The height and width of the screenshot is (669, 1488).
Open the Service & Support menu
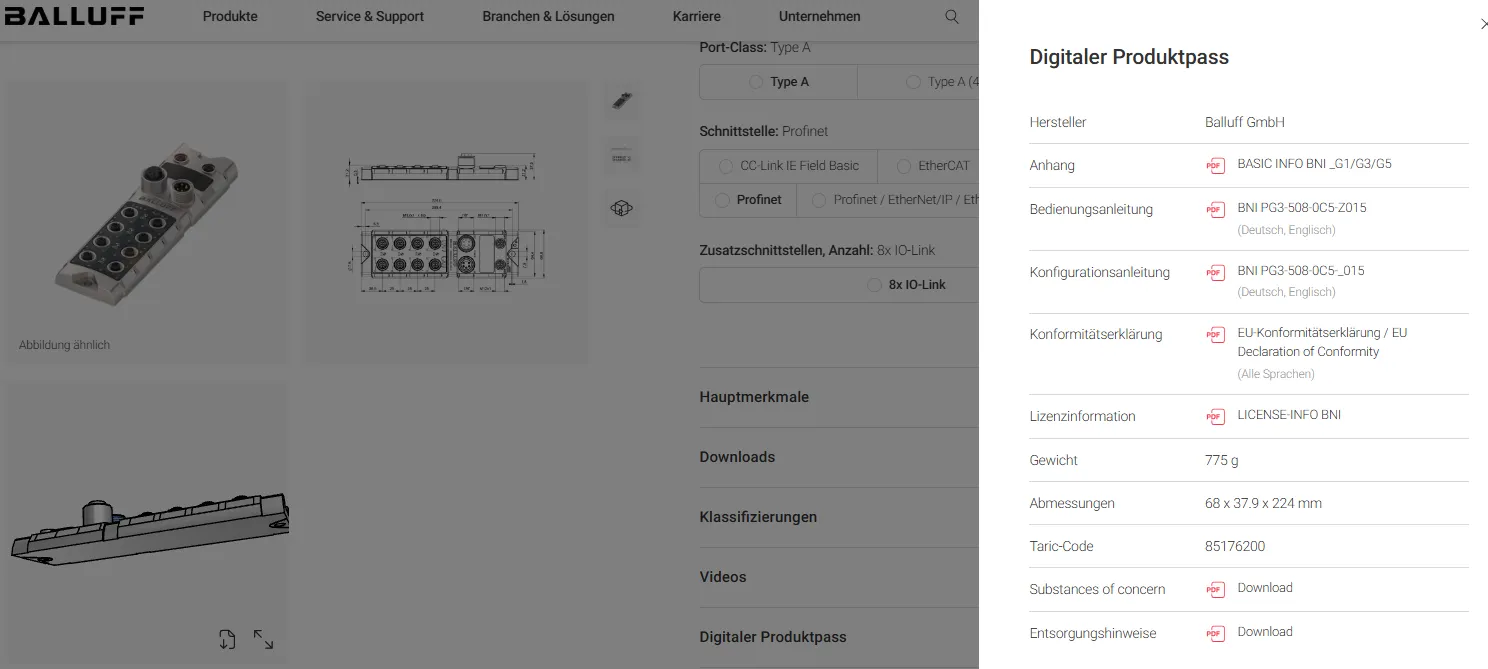coord(369,17)
